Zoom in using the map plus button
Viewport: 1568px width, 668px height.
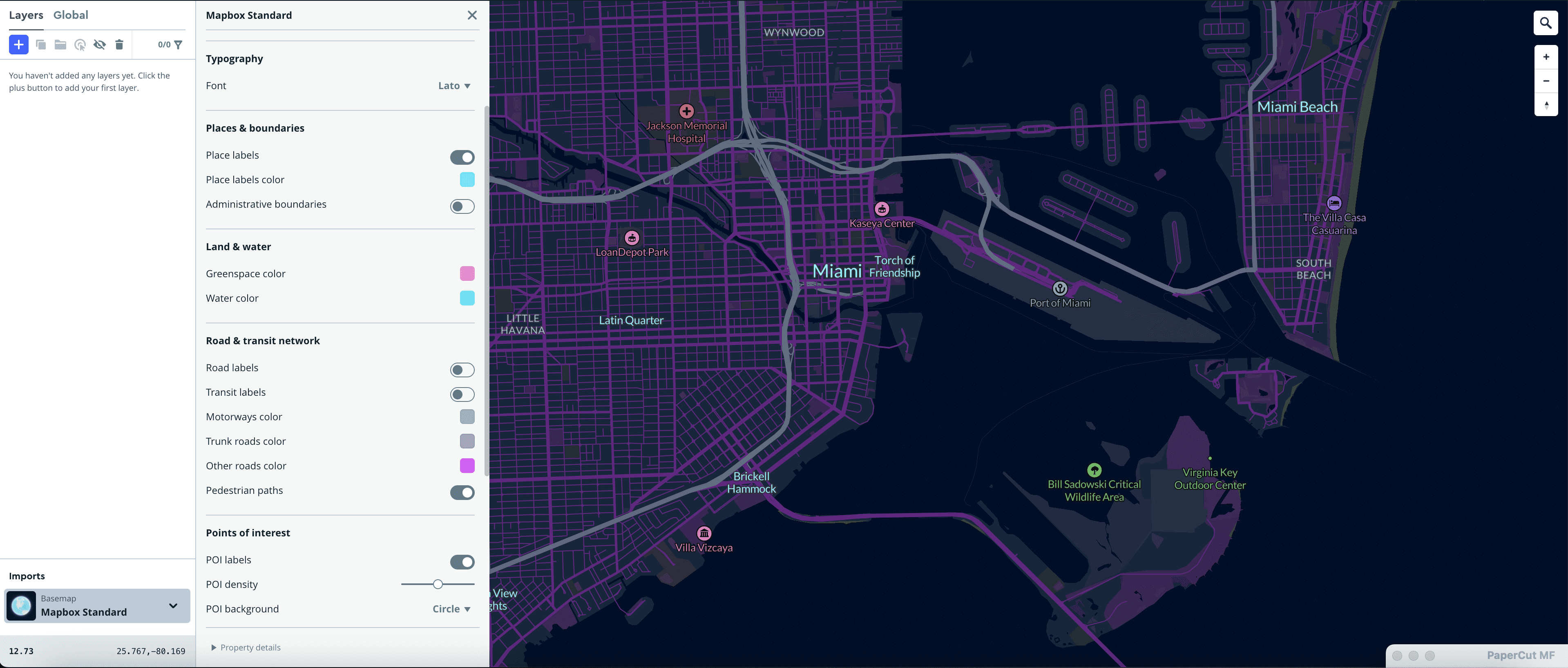[1546, 56]
